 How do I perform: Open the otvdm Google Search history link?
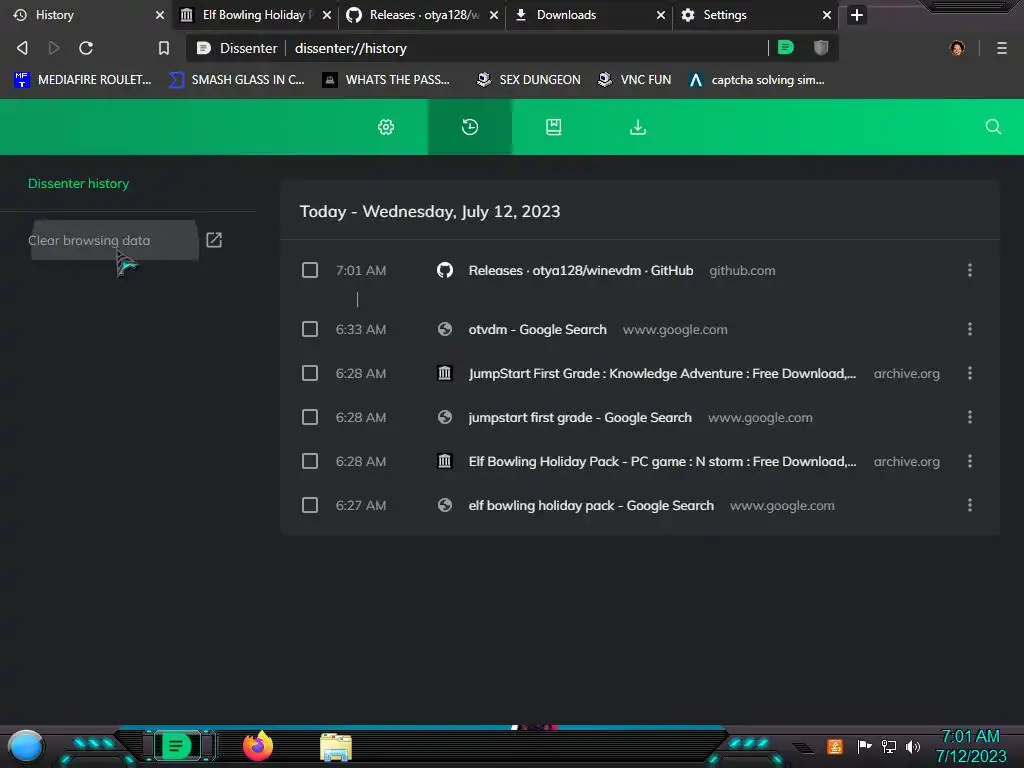[537, 330]
